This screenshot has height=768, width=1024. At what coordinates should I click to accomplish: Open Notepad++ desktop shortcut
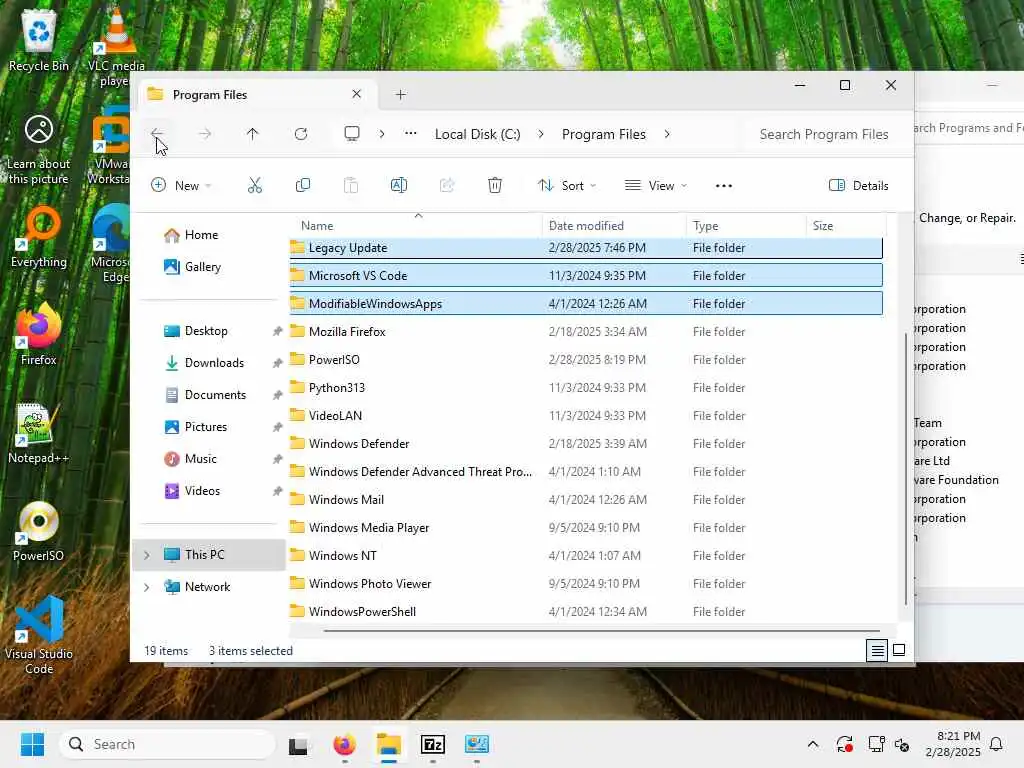[x=39, y=434]
